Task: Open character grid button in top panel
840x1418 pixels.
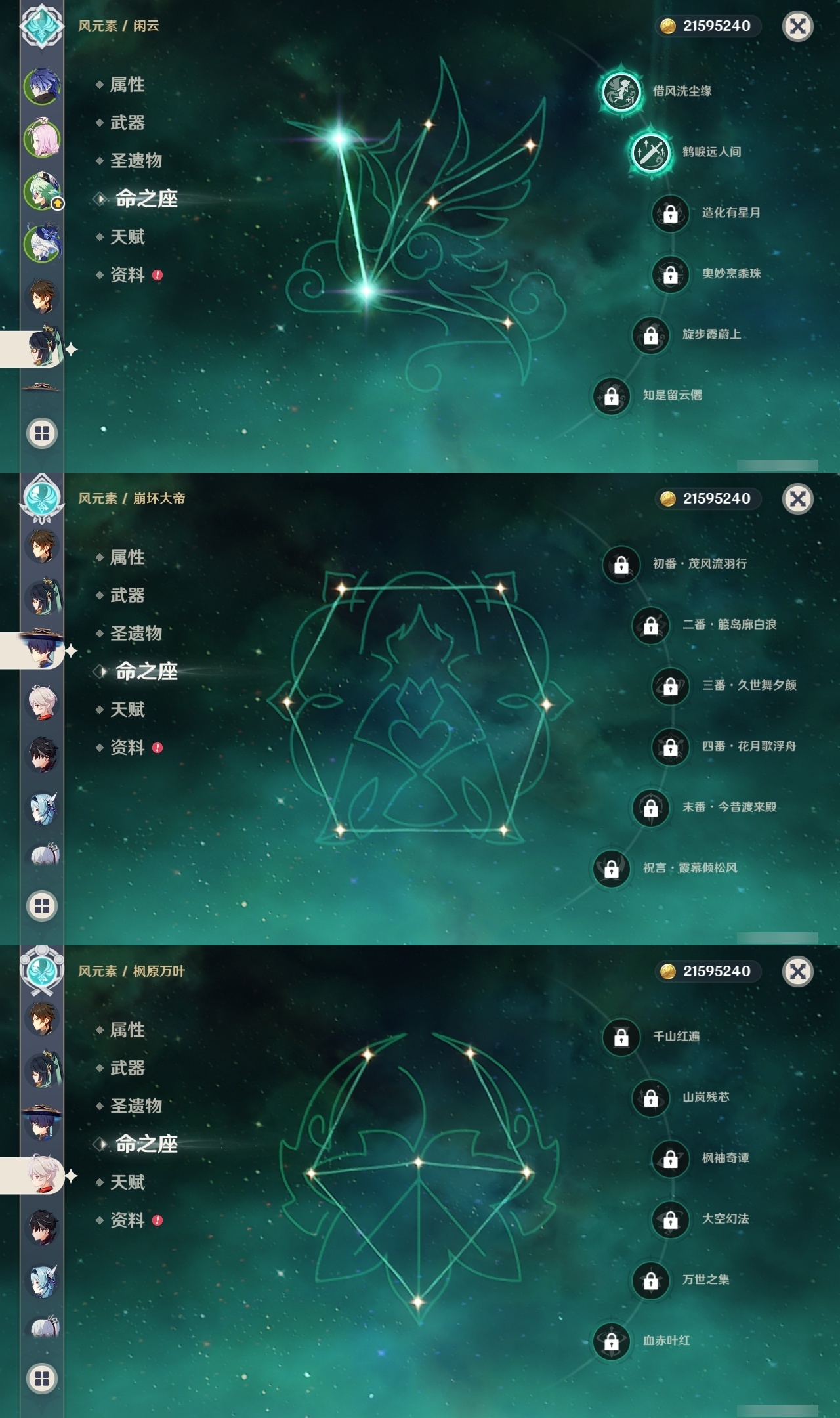Action: click(42, 433)
